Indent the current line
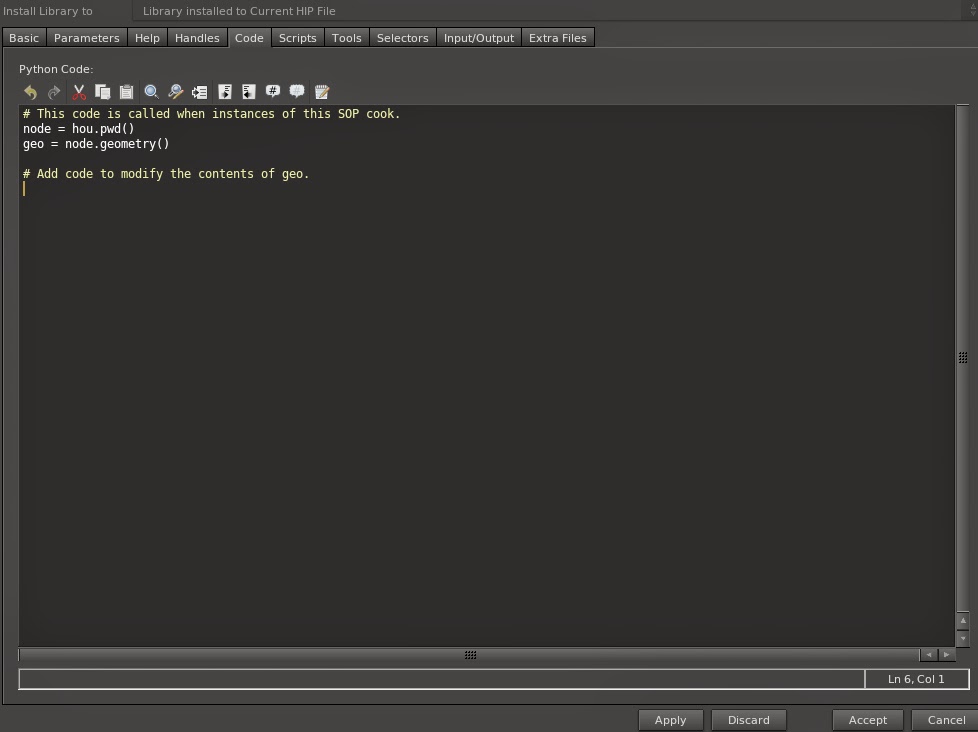This screenshot has width=978, height=732. tap(199, 91)
